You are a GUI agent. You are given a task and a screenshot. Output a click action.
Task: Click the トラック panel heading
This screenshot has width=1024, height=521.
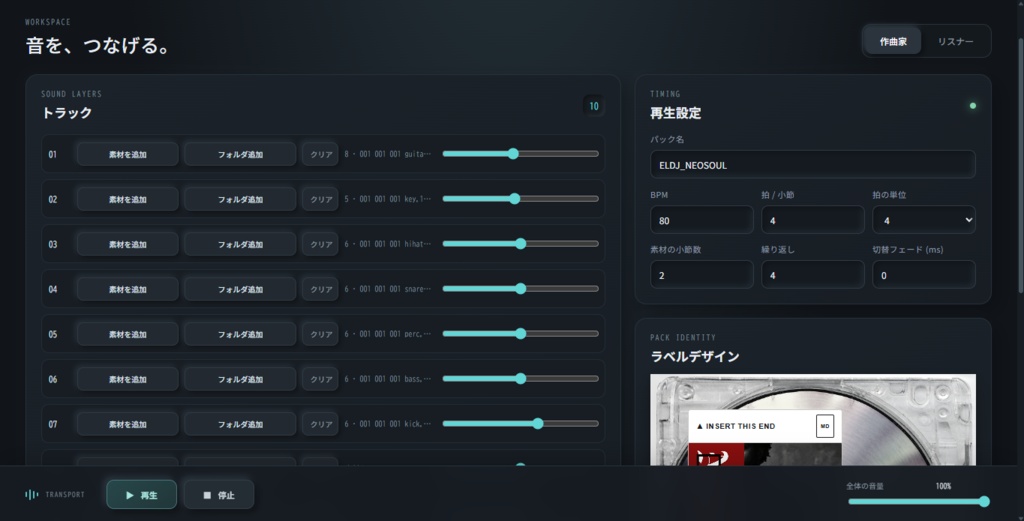coord(67,113)
